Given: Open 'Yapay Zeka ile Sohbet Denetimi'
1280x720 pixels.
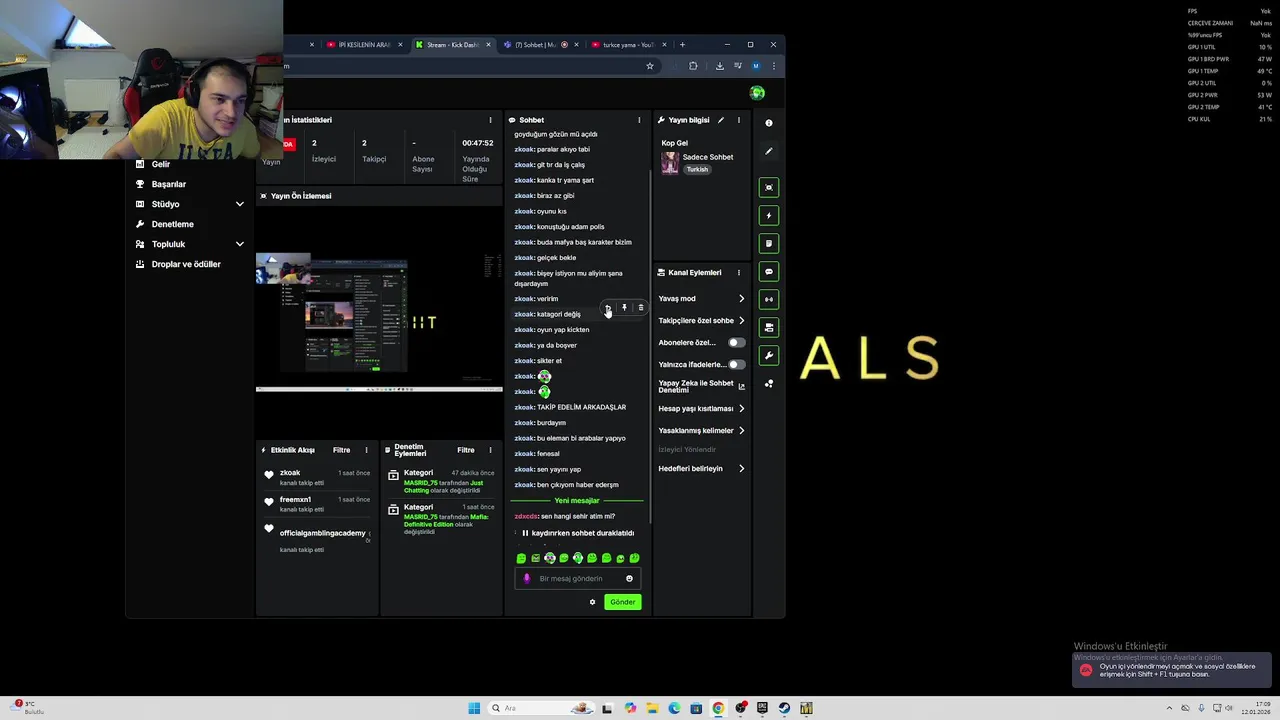Looking at the screenshot, I should coord(701,386).
